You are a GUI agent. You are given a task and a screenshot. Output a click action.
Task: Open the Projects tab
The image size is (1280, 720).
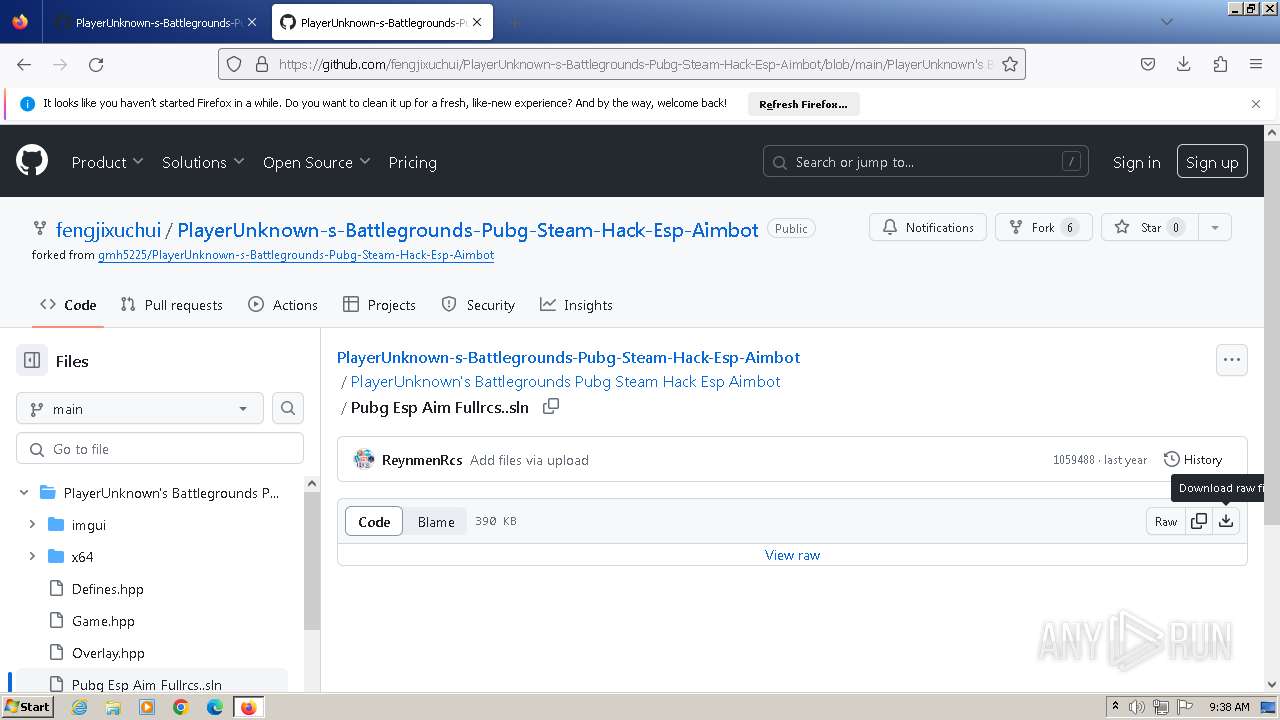[x=379, y=305]
